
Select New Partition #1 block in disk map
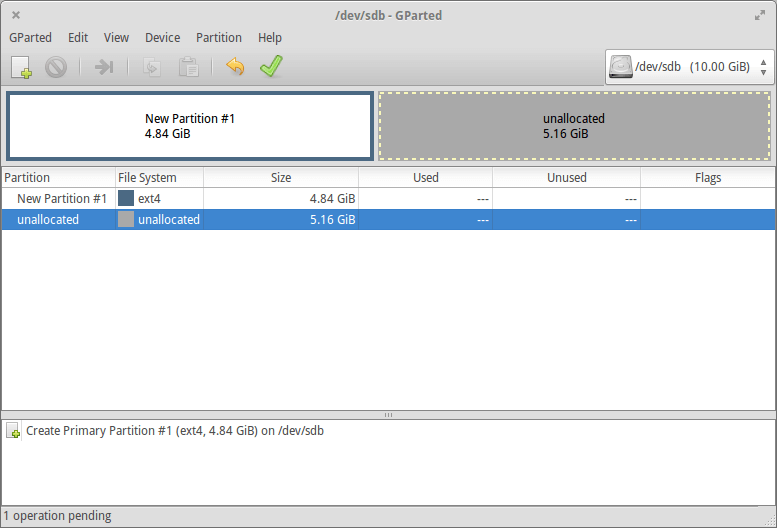190,125
